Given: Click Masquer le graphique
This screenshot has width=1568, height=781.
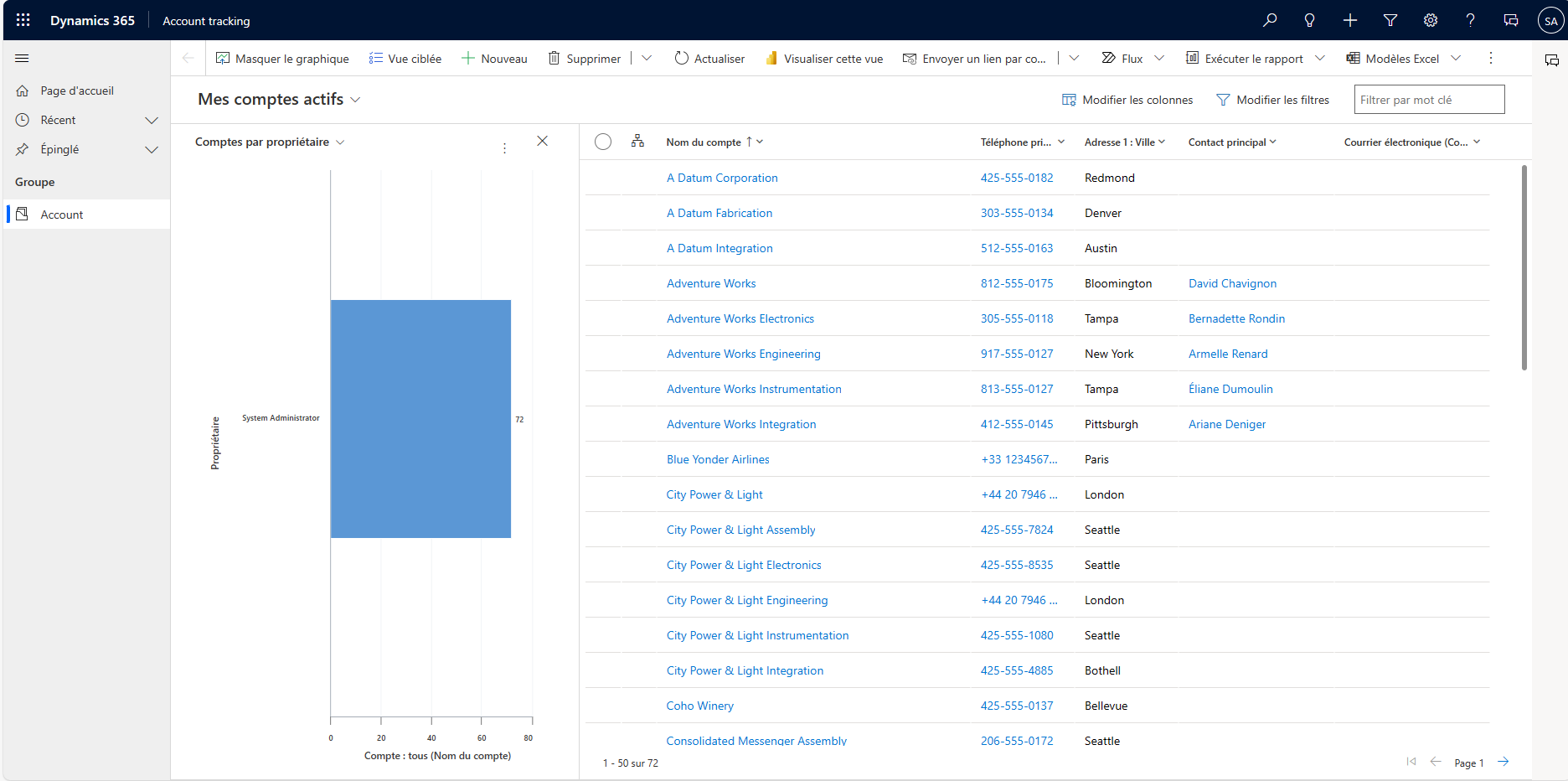Looking at the screenshot, I should coord(282,59).
